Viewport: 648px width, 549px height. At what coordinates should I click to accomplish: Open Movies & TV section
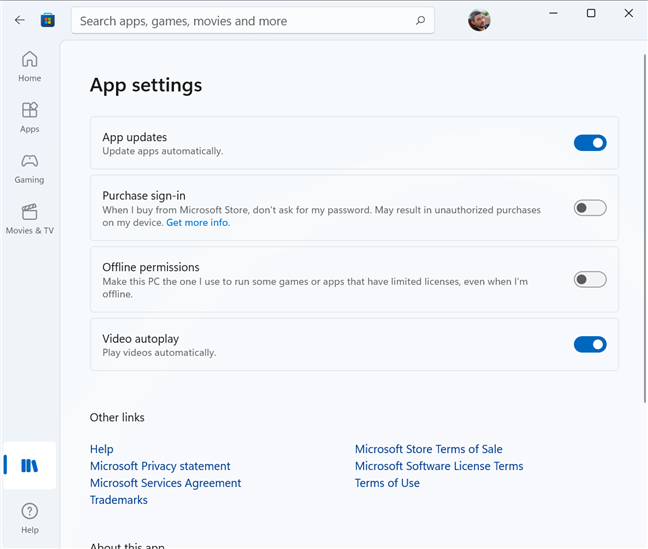point(29,219)
